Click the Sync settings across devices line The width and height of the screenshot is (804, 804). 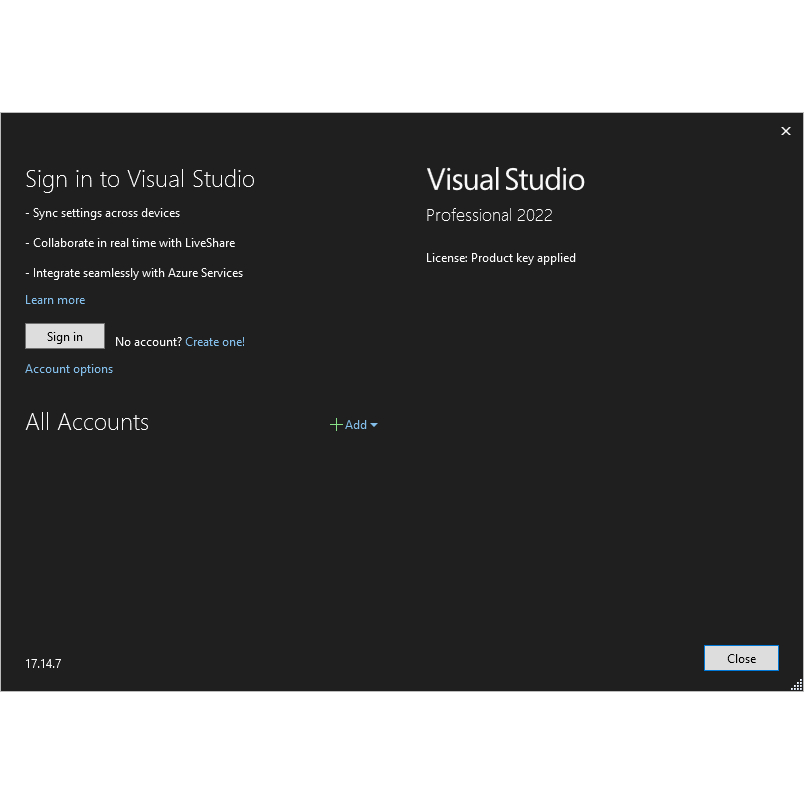(x=103, y=213)
